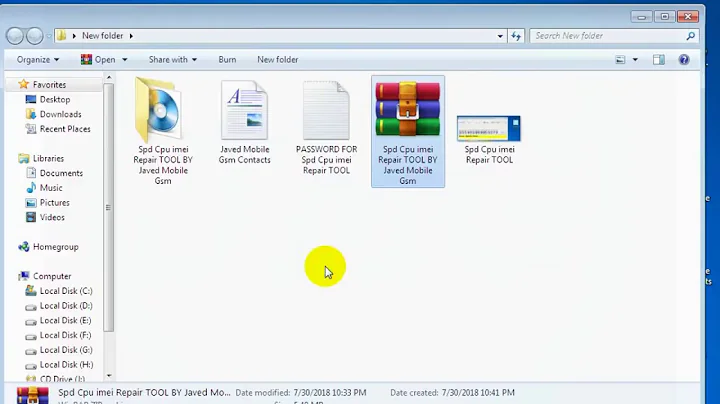Select the Spd Cpu imei Repair TOOL screenshot thumbnail

489,140
